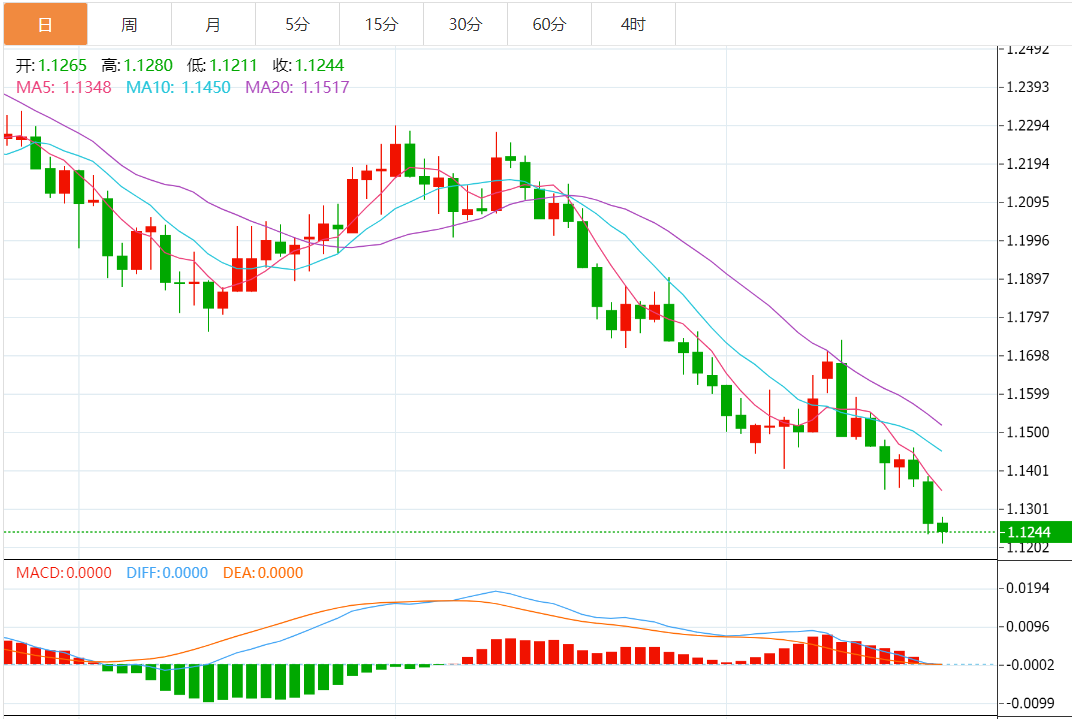Switch to the 月 monthly tab
The image size is (1072, 719).
pos(213,25)
